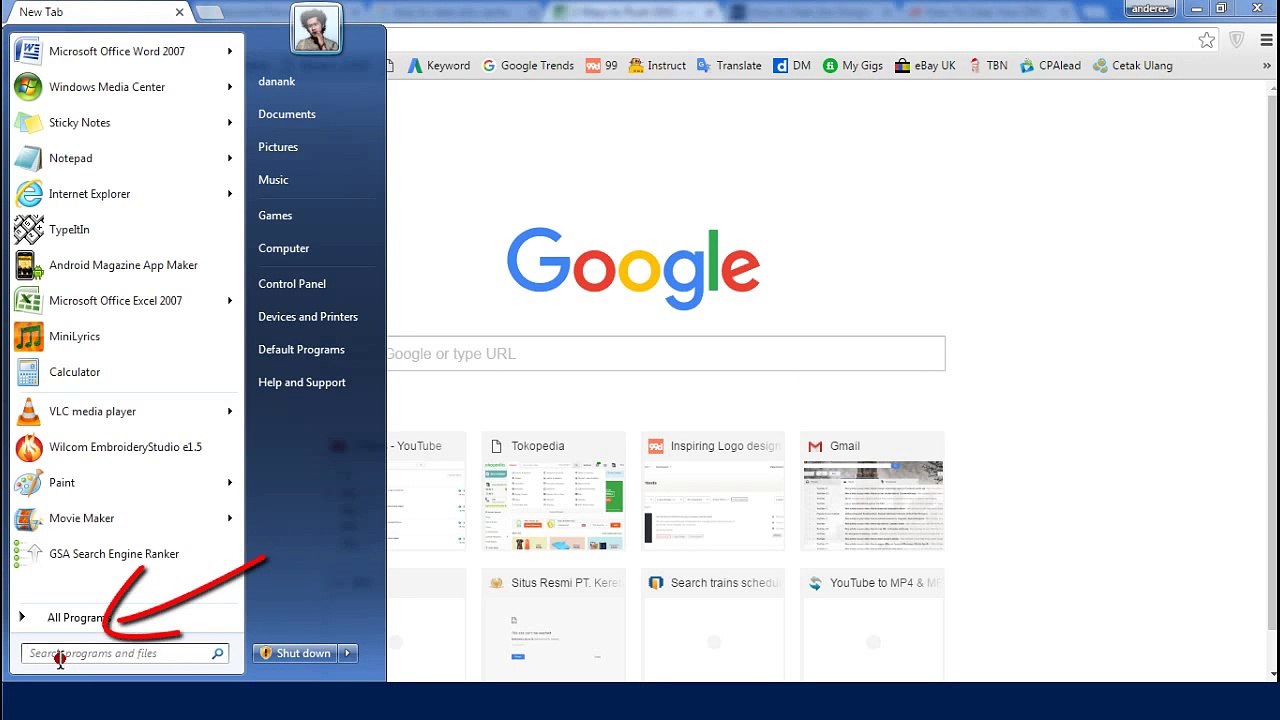Click the bookmark star icon in Chrome
Viewport: 1280px width, 720px height.
1207,40
